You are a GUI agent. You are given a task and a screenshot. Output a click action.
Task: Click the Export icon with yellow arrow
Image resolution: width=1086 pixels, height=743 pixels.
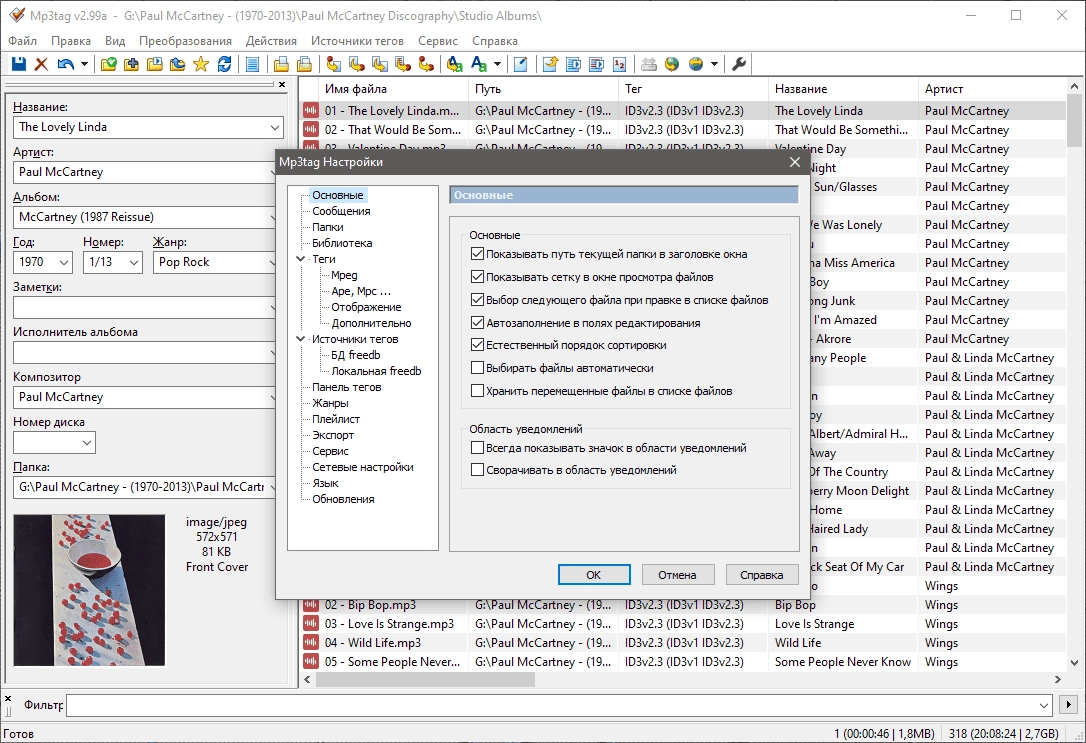coord(551,64)
